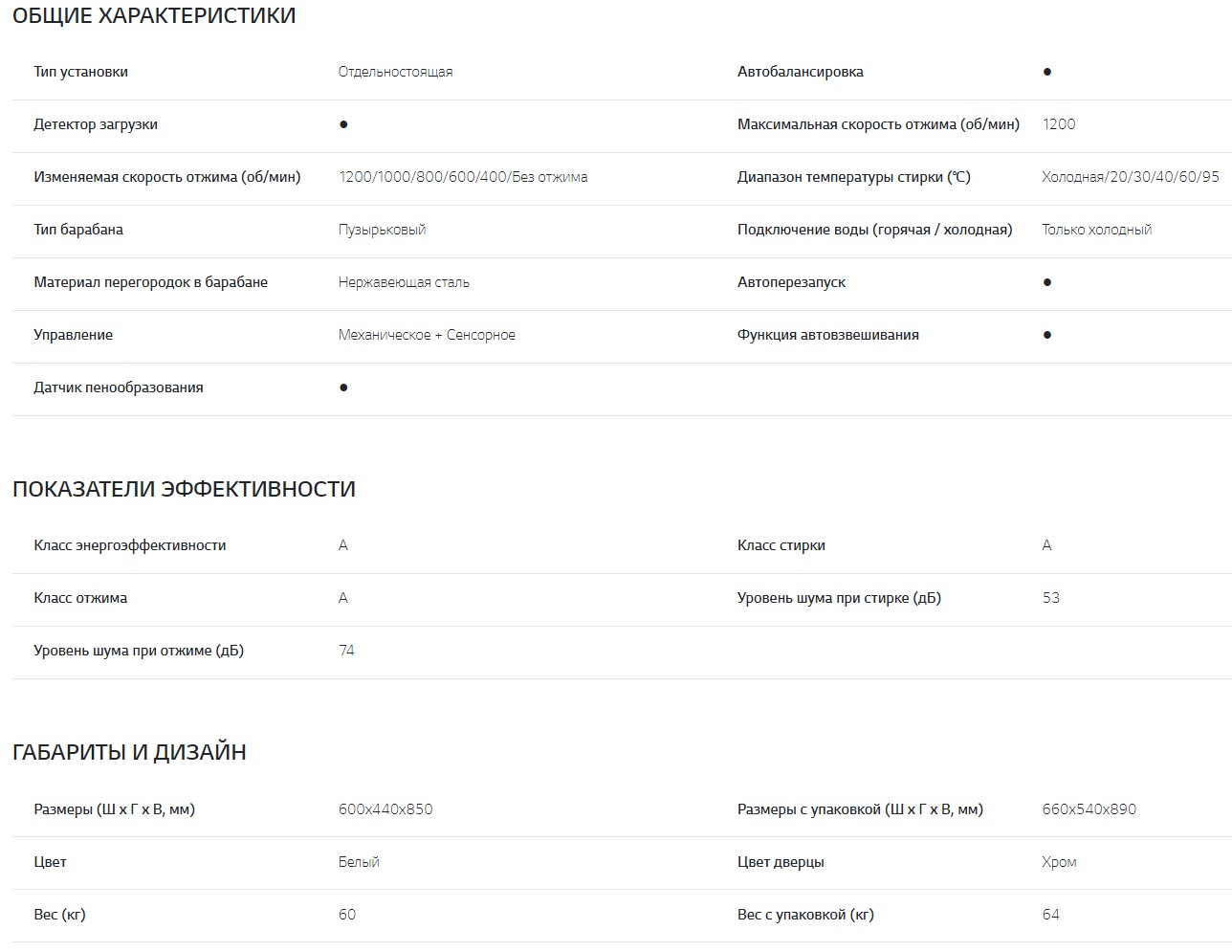The image size is (1232, 952).
Task: Click the Диапазон температуры стирки label
Action: point(853,177)
